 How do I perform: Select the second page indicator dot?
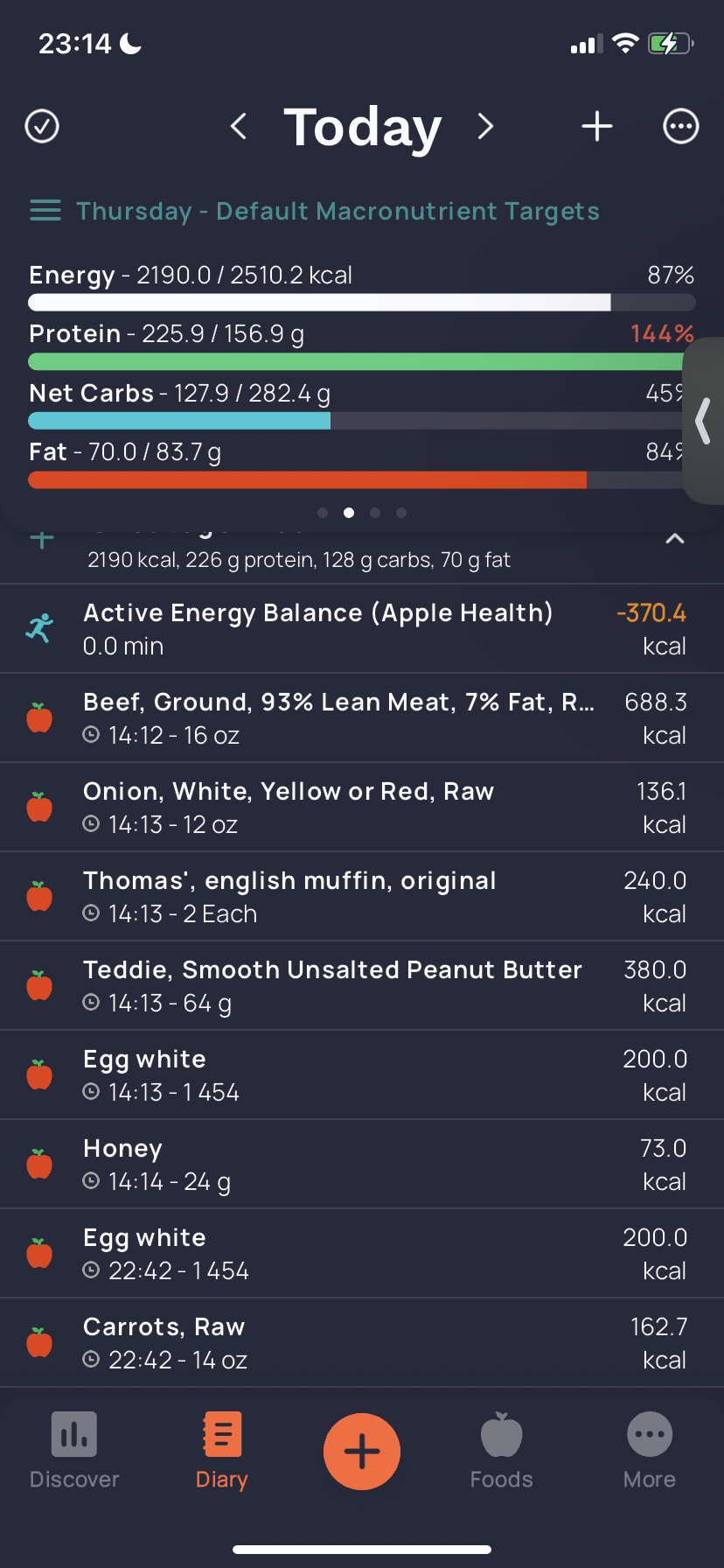click(x=349, y=513)
